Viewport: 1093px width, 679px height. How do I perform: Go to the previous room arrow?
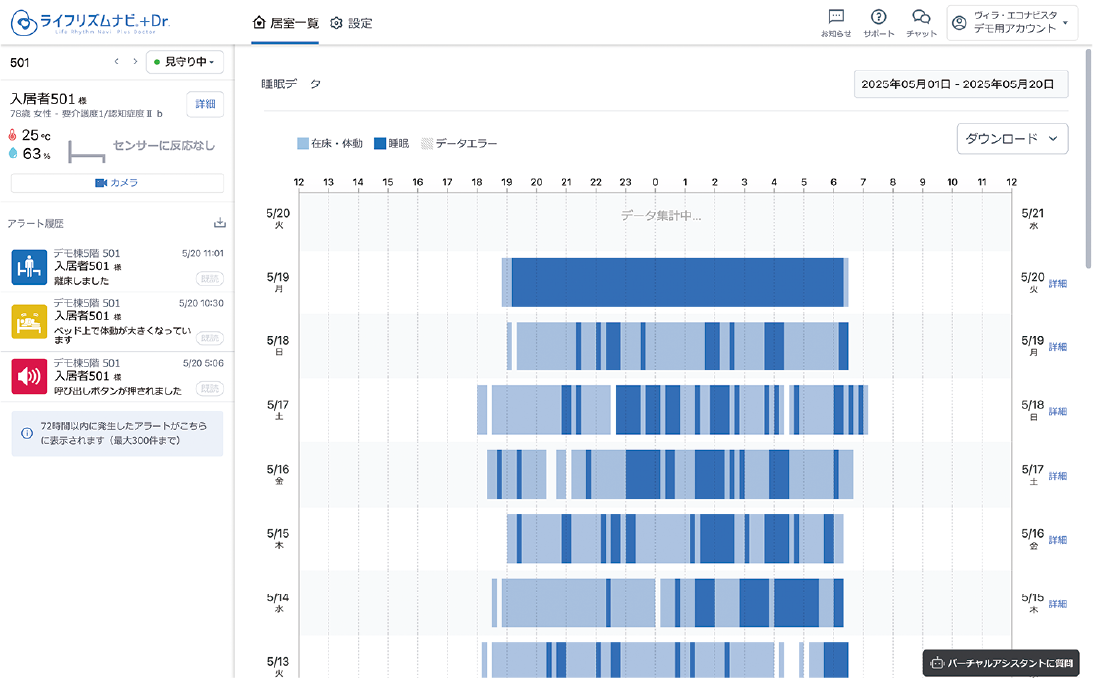pos(116,62)
